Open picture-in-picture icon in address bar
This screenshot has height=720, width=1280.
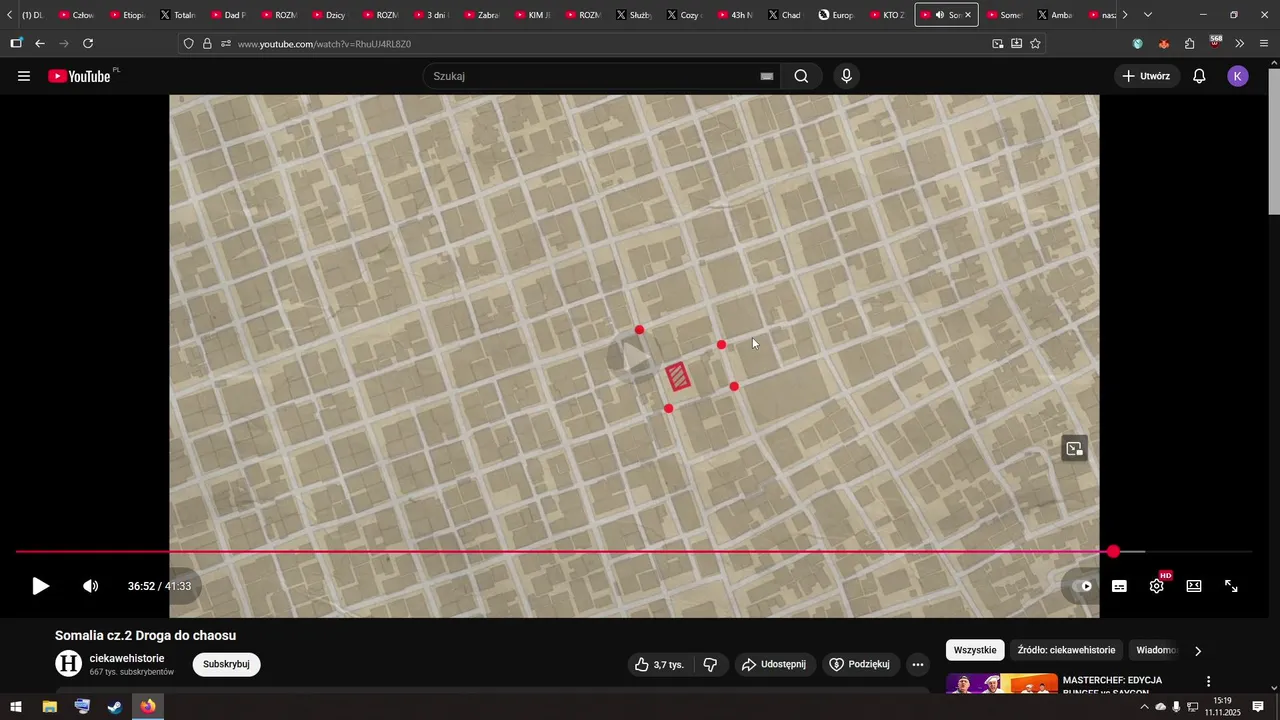[997, 43]
